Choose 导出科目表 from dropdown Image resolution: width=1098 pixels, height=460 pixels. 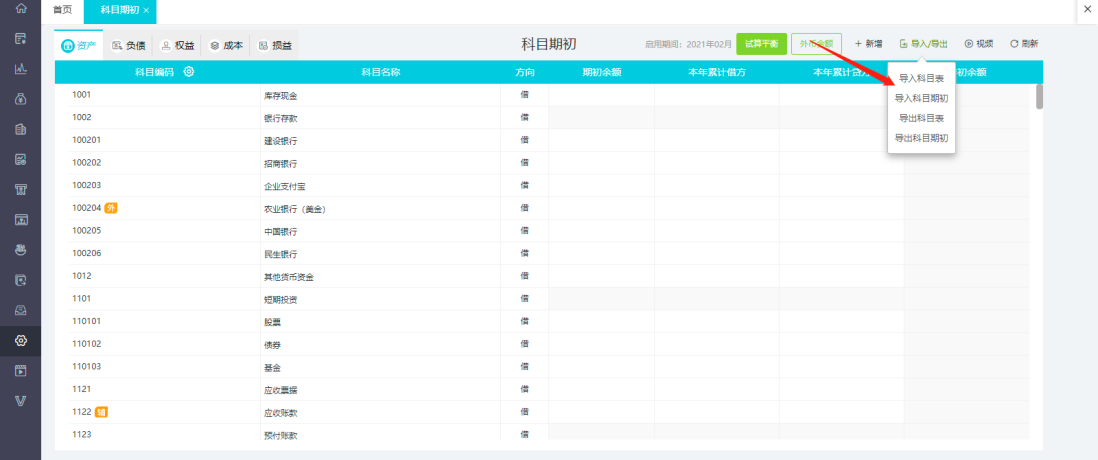pos(922,118)
